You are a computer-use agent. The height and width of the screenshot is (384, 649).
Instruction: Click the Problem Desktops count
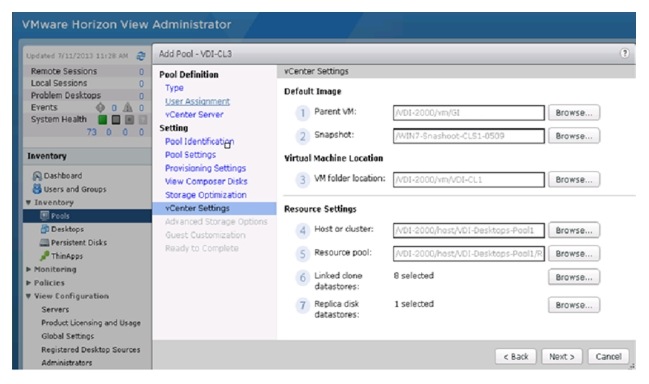[x=142, y=96]
